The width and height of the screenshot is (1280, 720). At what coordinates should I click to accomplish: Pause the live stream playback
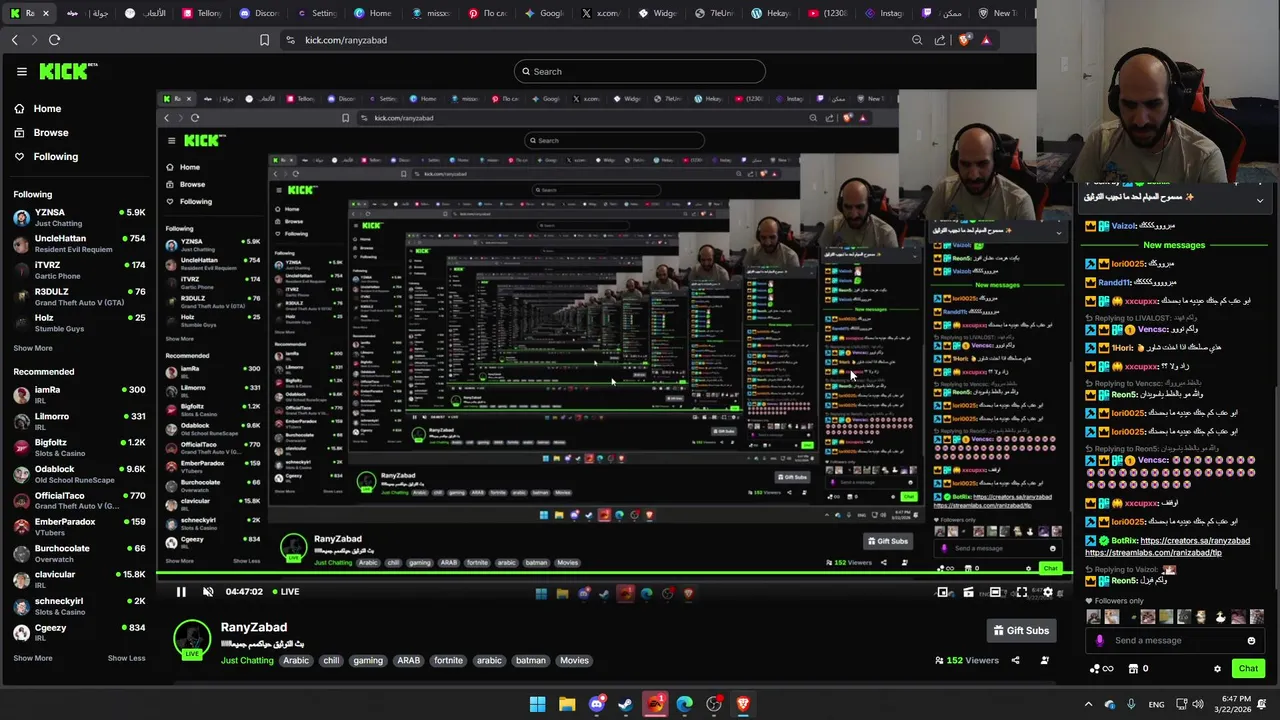tap(181, 592)
